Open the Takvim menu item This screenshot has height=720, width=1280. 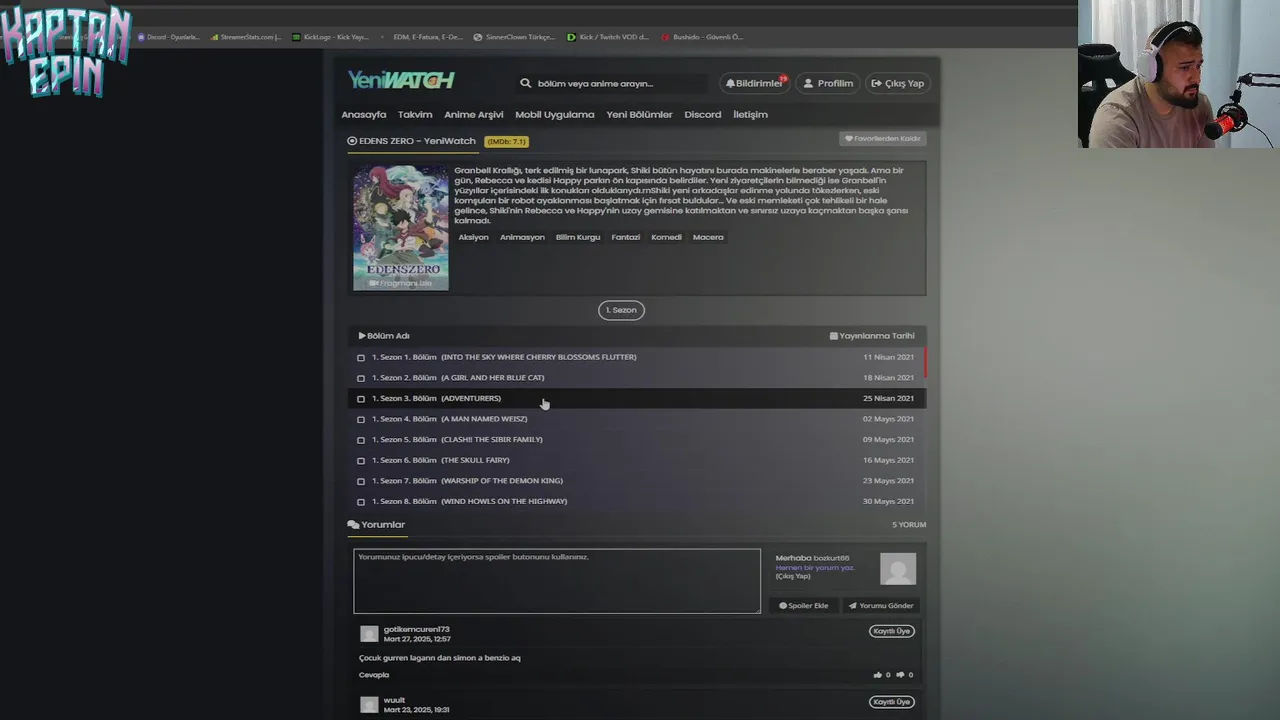point(415,114)
